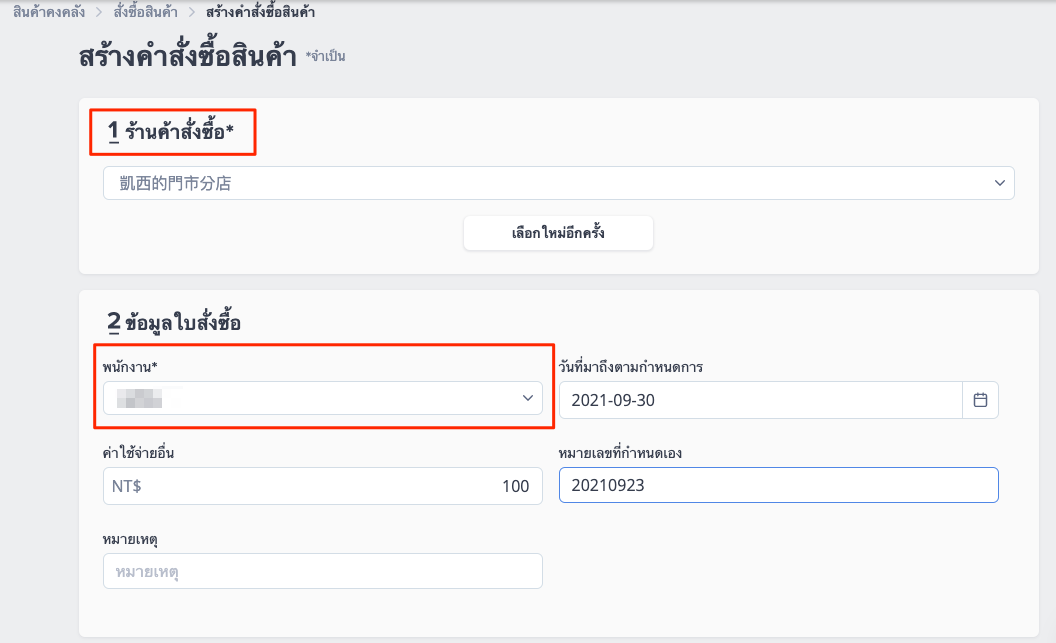Click the custom number field 20210923
Viewport: 1056px width, 643px height.
[x=779, y=485]
